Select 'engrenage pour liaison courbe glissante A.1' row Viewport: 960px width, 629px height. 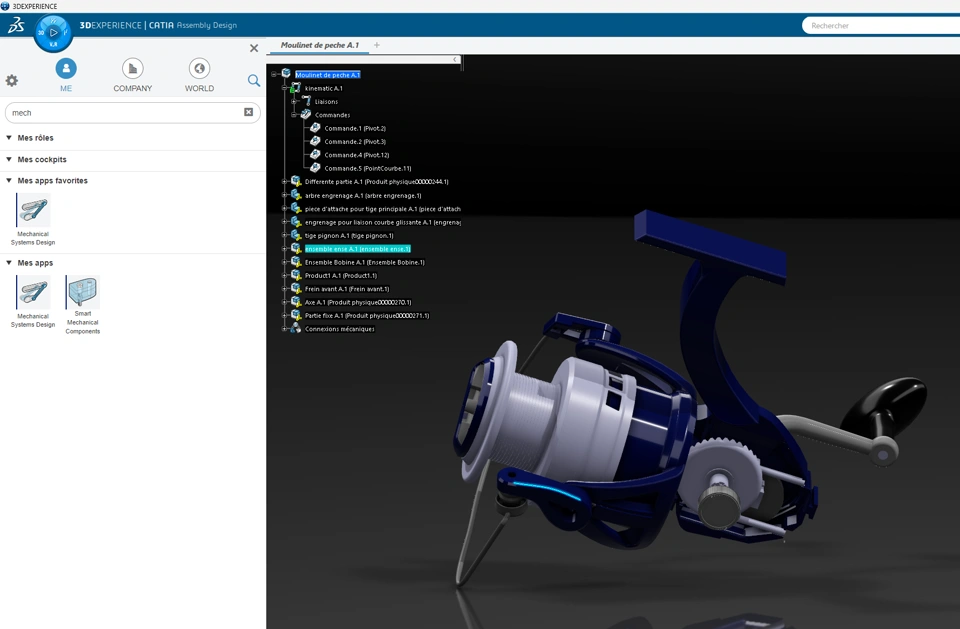coord(383,222)
